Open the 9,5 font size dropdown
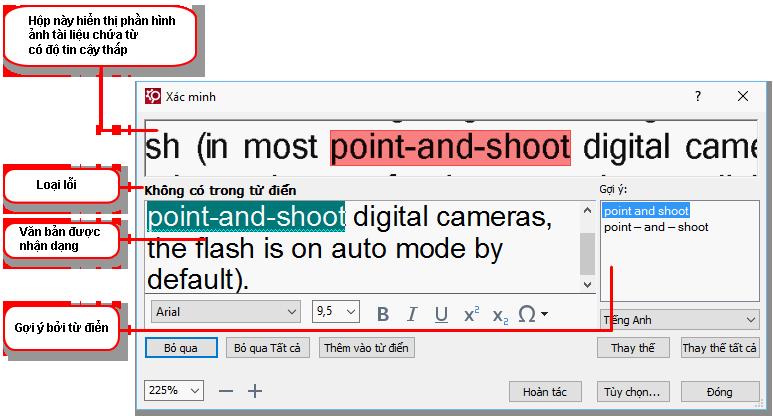 (x=336, y=312)
